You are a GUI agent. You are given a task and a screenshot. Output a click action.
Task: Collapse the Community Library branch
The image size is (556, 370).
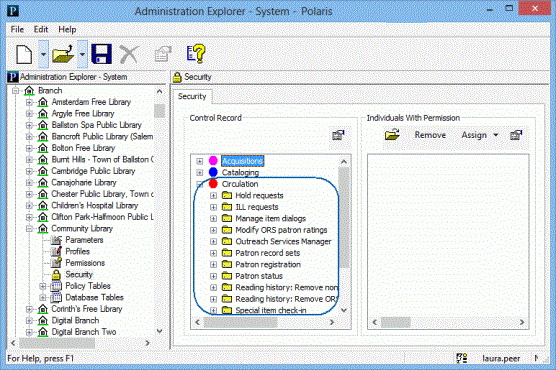pos(29,229)
